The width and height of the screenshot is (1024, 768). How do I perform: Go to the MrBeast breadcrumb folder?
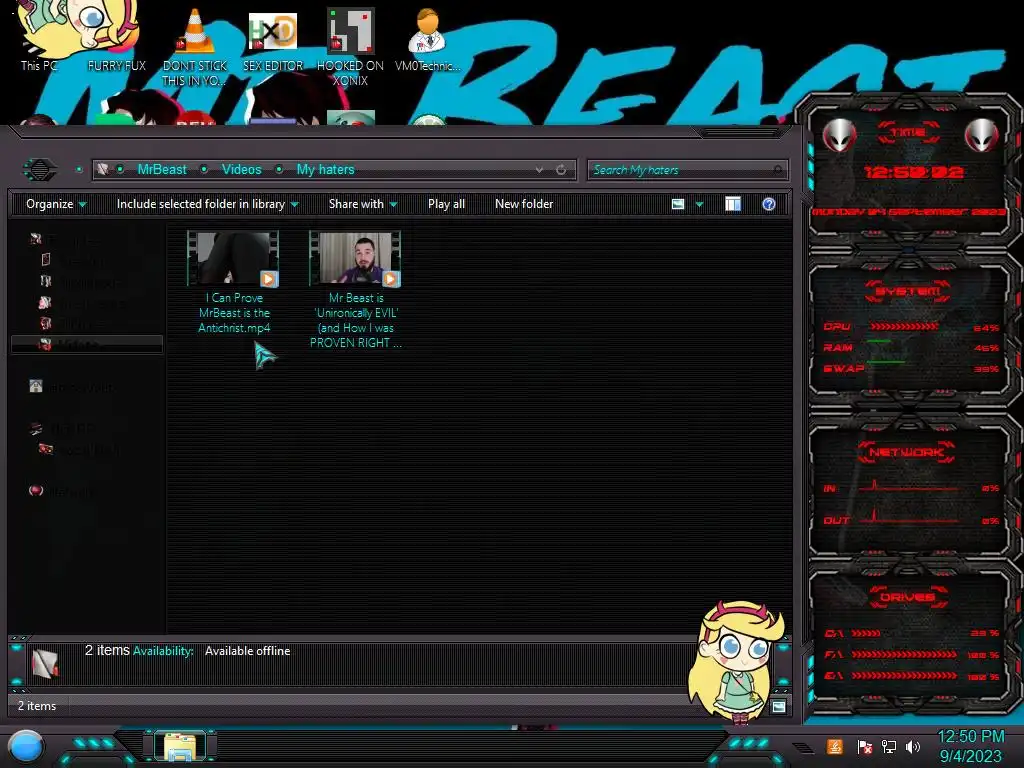[162, 170]
